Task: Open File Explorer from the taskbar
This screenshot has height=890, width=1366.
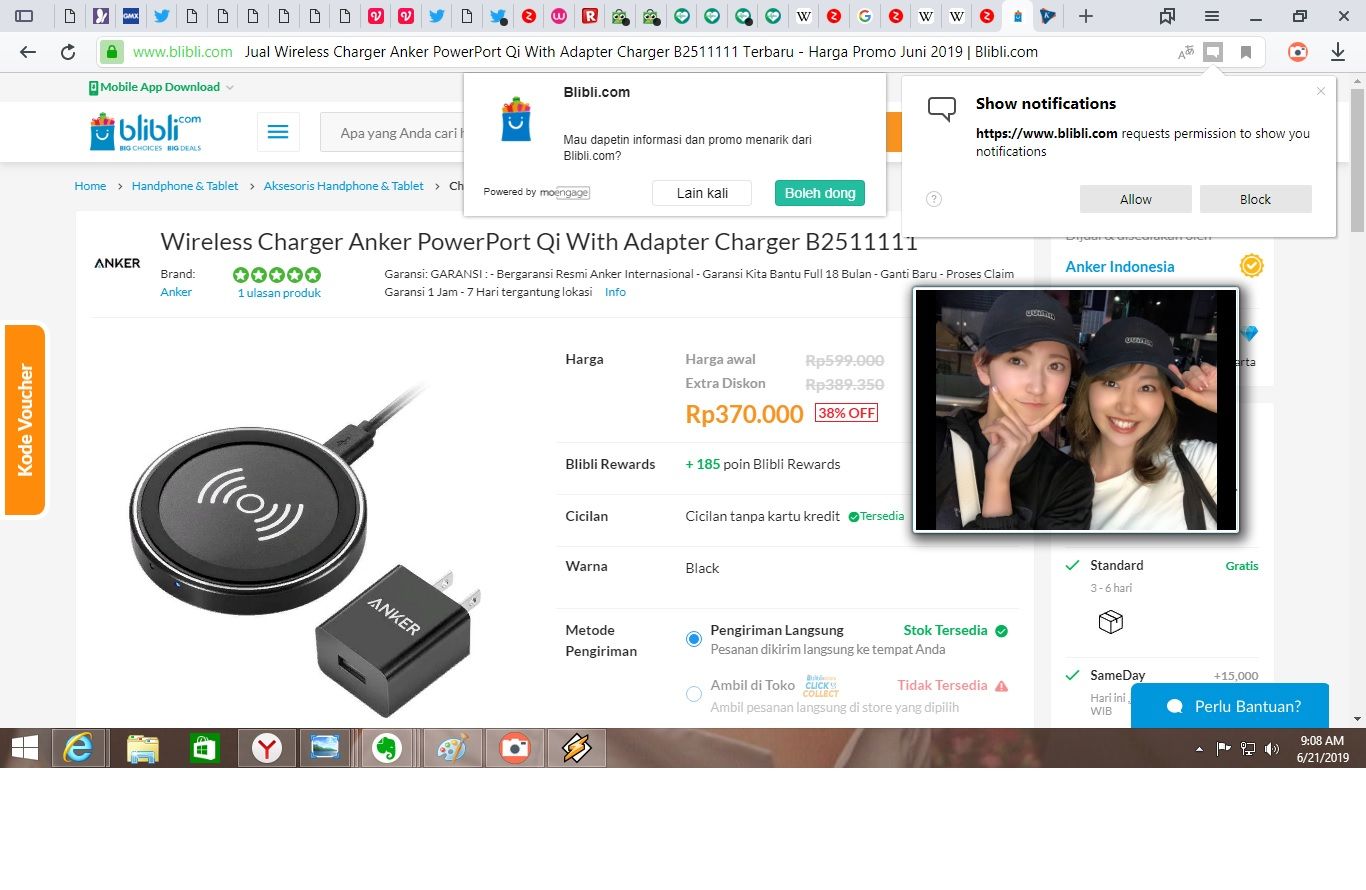Action: pos(143,748)
